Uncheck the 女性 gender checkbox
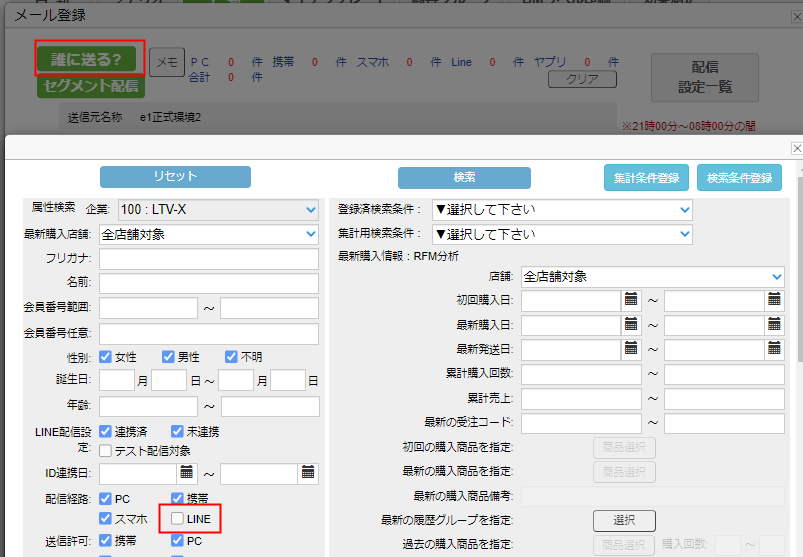The height and width of the screenshot is (557, 803). [x=106, y=357]
